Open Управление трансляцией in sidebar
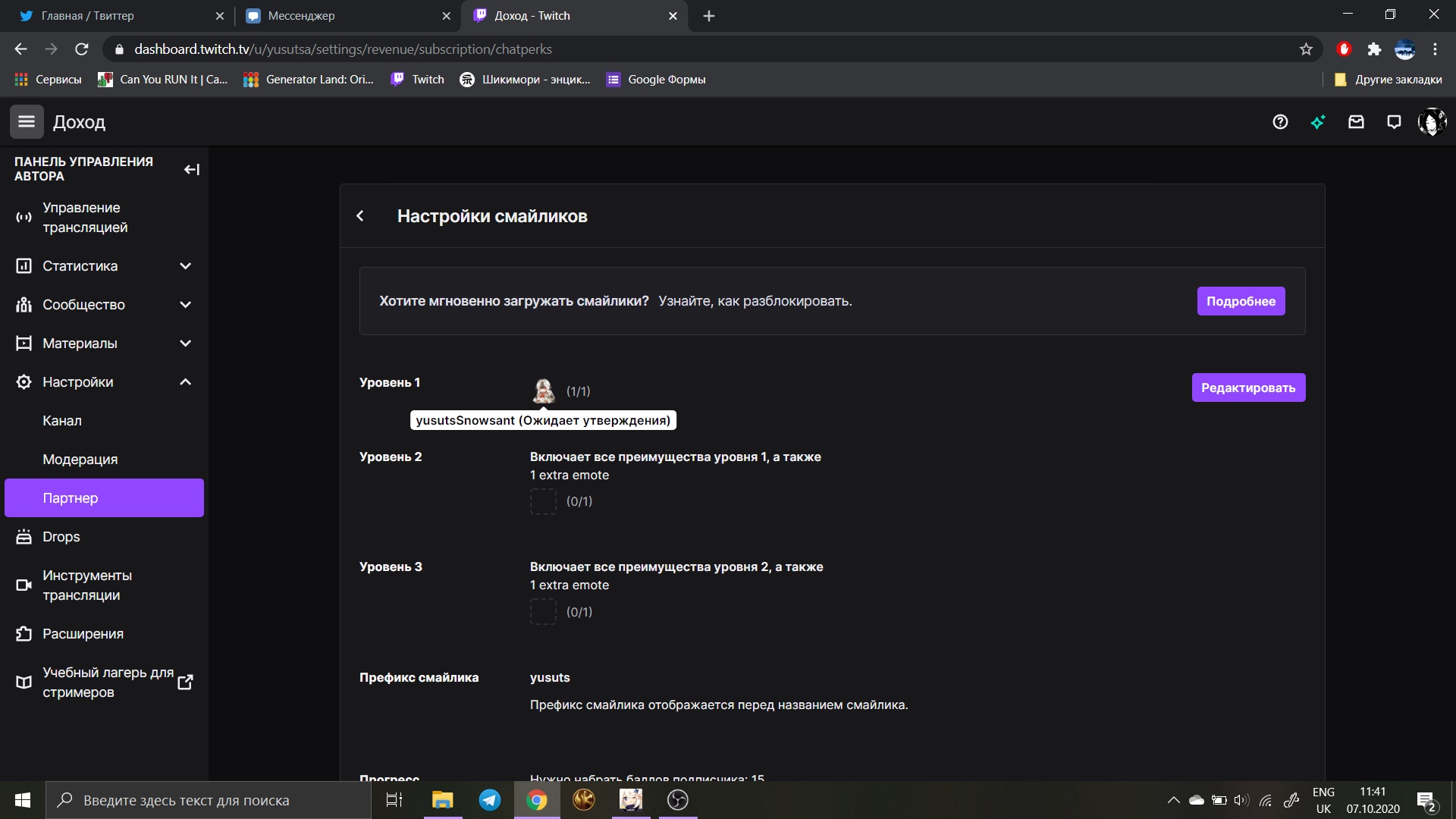 click(104, 218)
